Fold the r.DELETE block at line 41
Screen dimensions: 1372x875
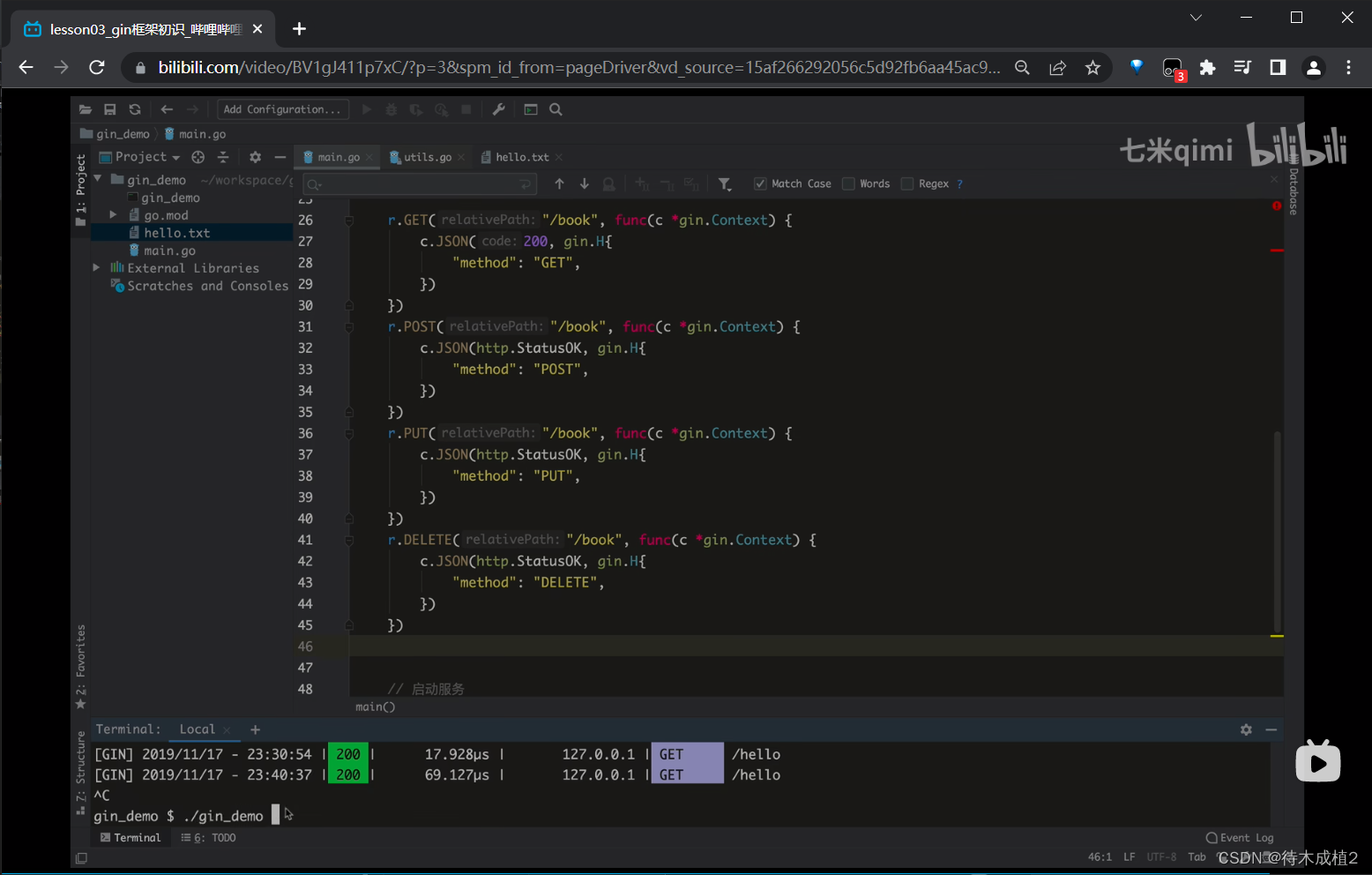349,540
